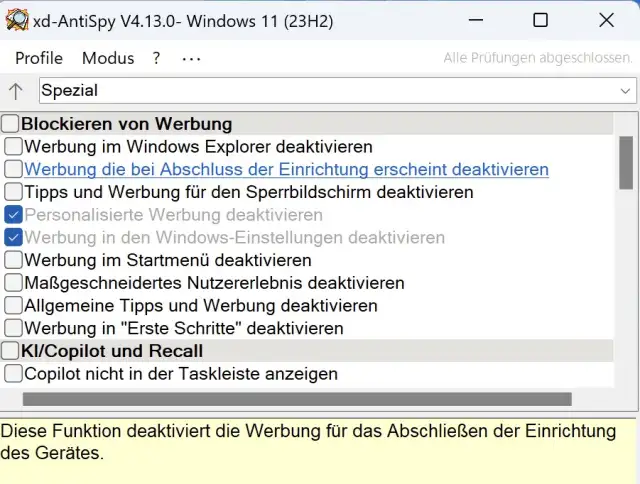Click the vertical scrollbar thumb
Viewport: 640px width, 484px height.
[626, 162]
